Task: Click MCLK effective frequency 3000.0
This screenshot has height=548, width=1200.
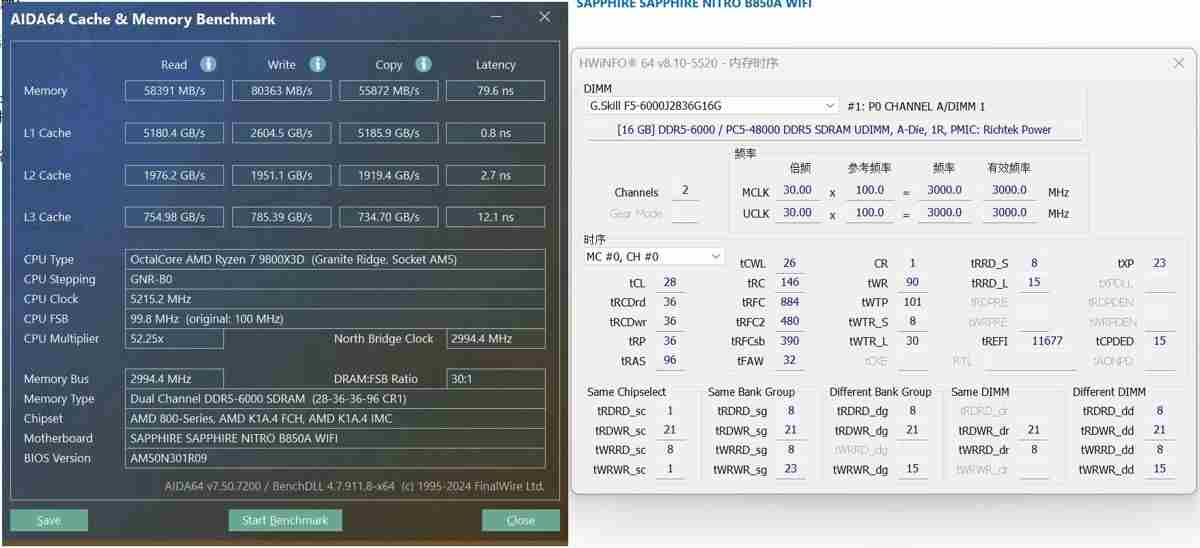Action: click(x=1009, y=190)
